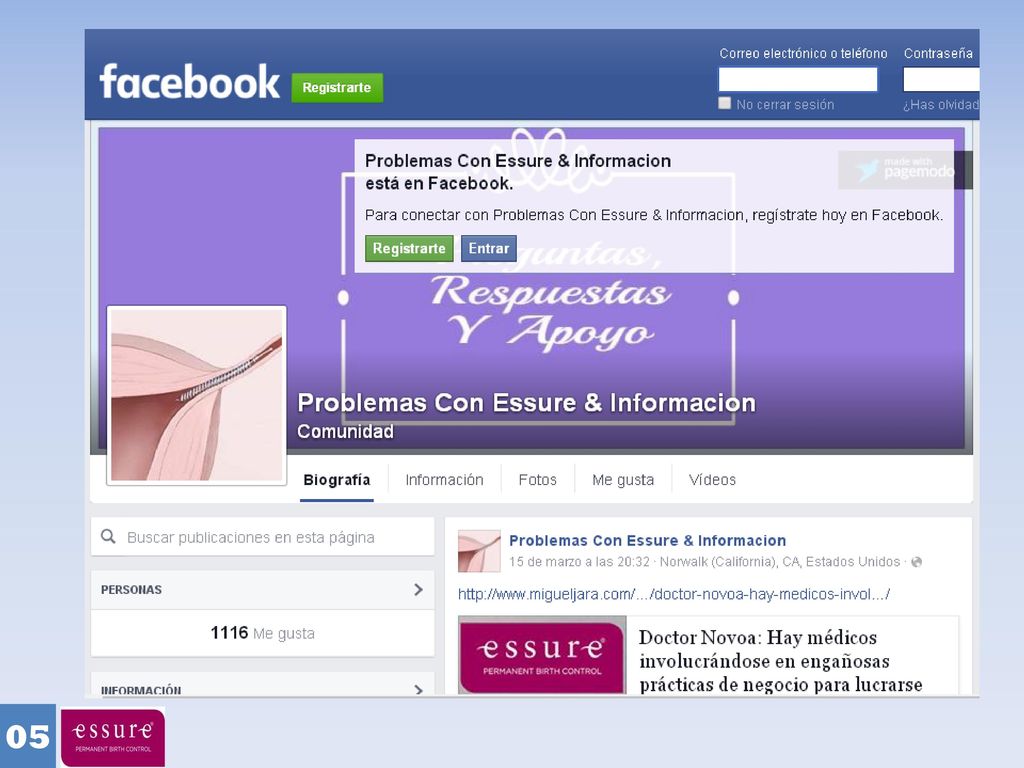The height and width of the screenshot is (768, 1024).
Task: Click the search magnifier icon
Action: click(x=108, y=537)
